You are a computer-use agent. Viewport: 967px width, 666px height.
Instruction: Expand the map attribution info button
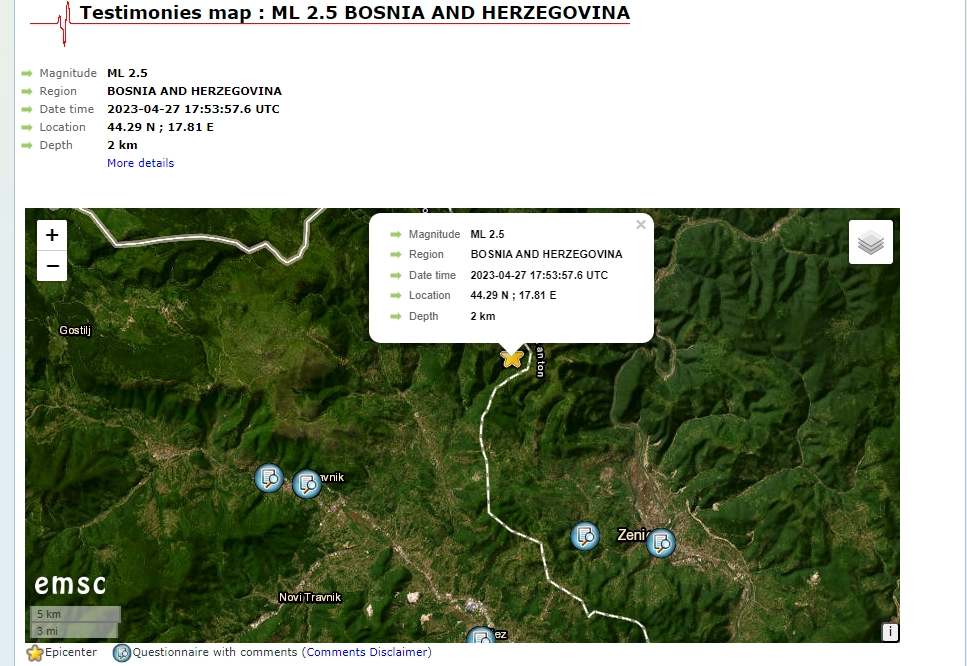(889, 632)
